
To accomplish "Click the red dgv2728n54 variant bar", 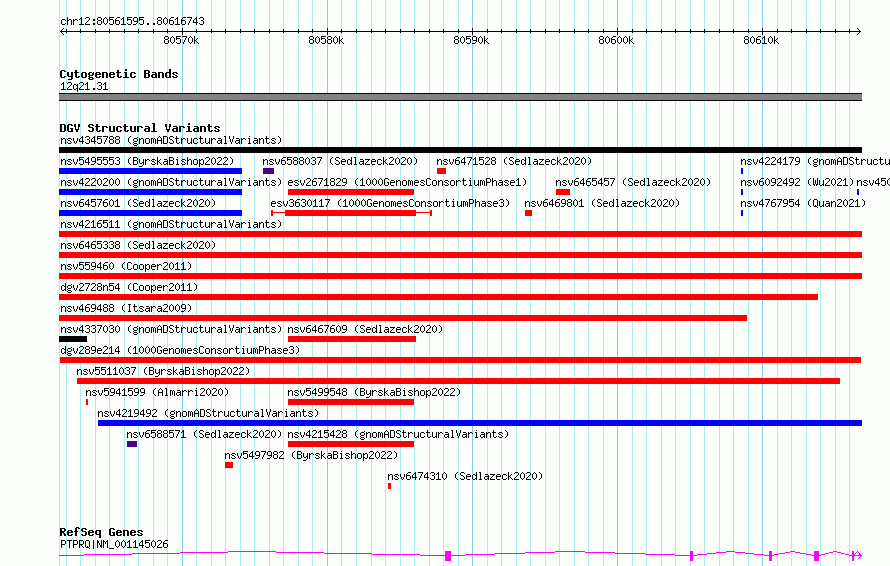I will point(438,297).
